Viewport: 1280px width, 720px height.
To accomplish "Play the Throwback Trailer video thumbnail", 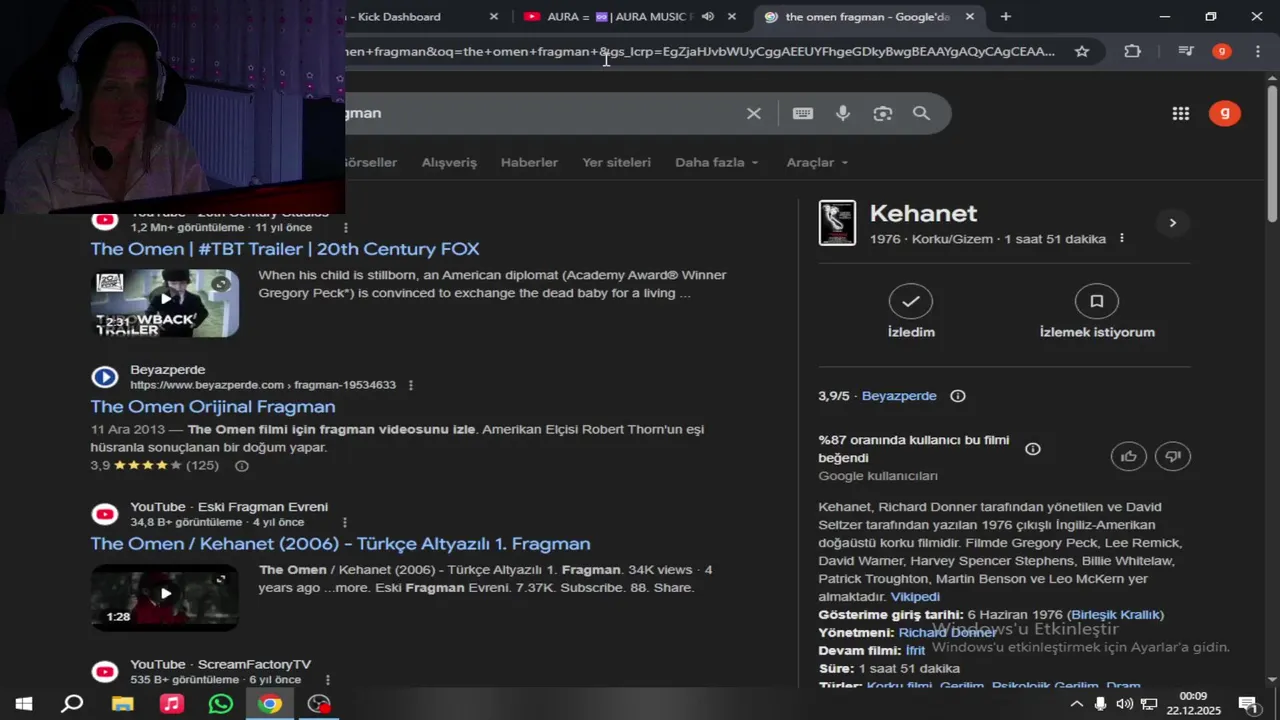I will click(165, 303).
